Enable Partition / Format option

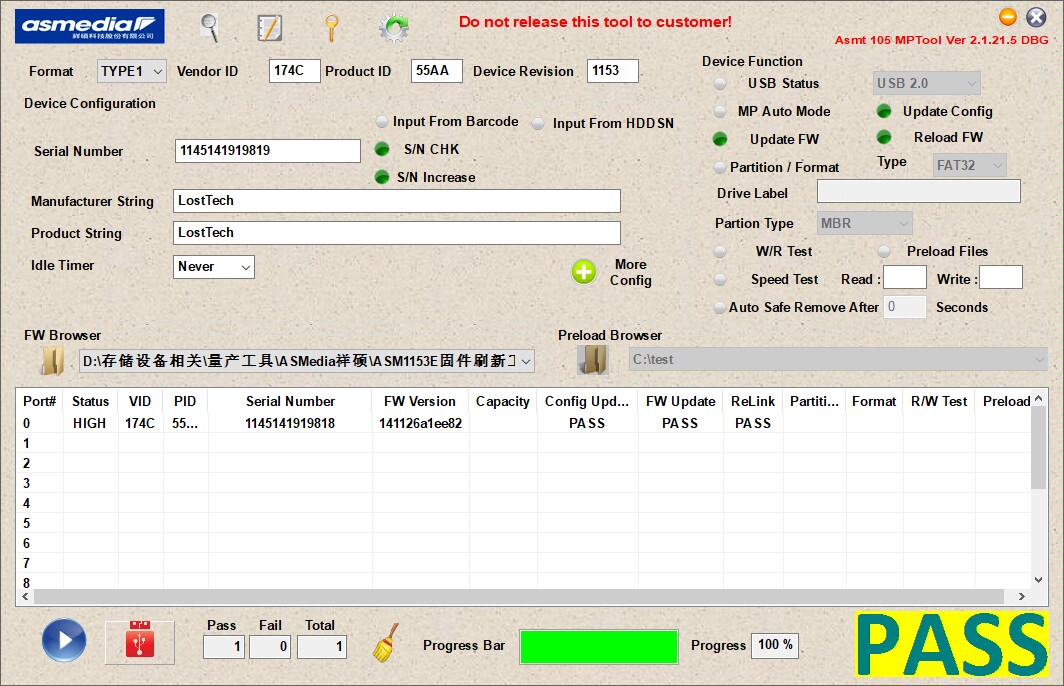click(x=720, y=167)
